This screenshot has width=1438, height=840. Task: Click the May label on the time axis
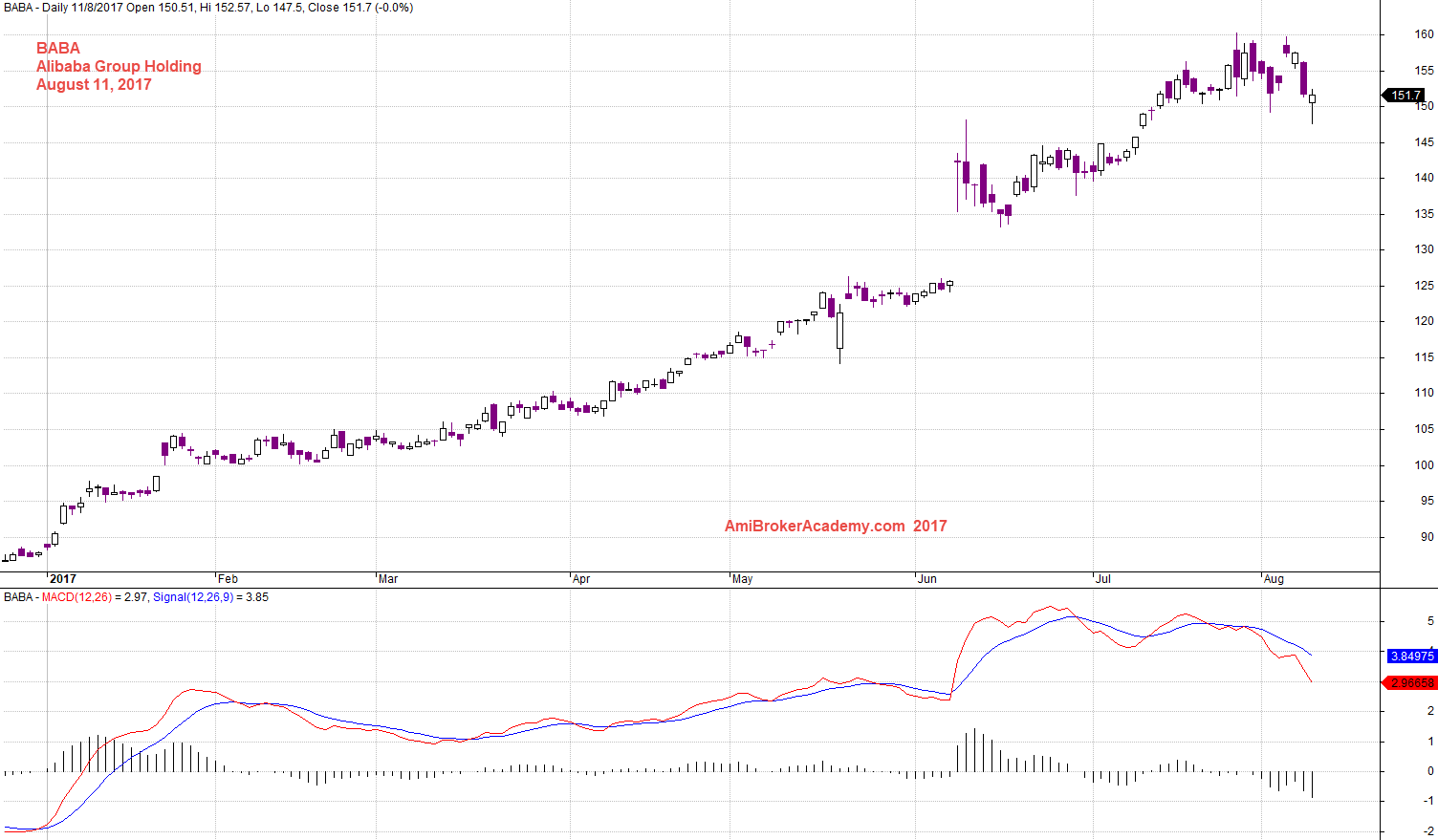click(x=743, y=579)
